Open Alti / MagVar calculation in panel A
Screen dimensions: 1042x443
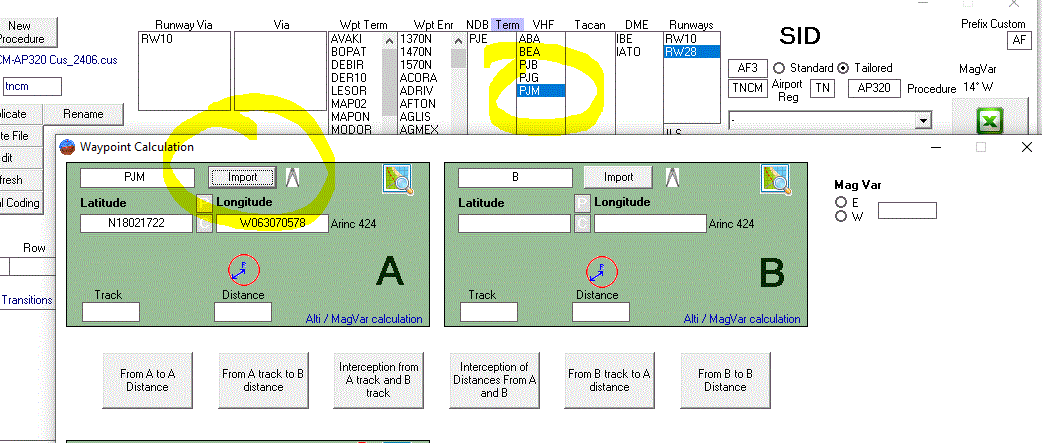pyautogui.click(x=364, y=319)
